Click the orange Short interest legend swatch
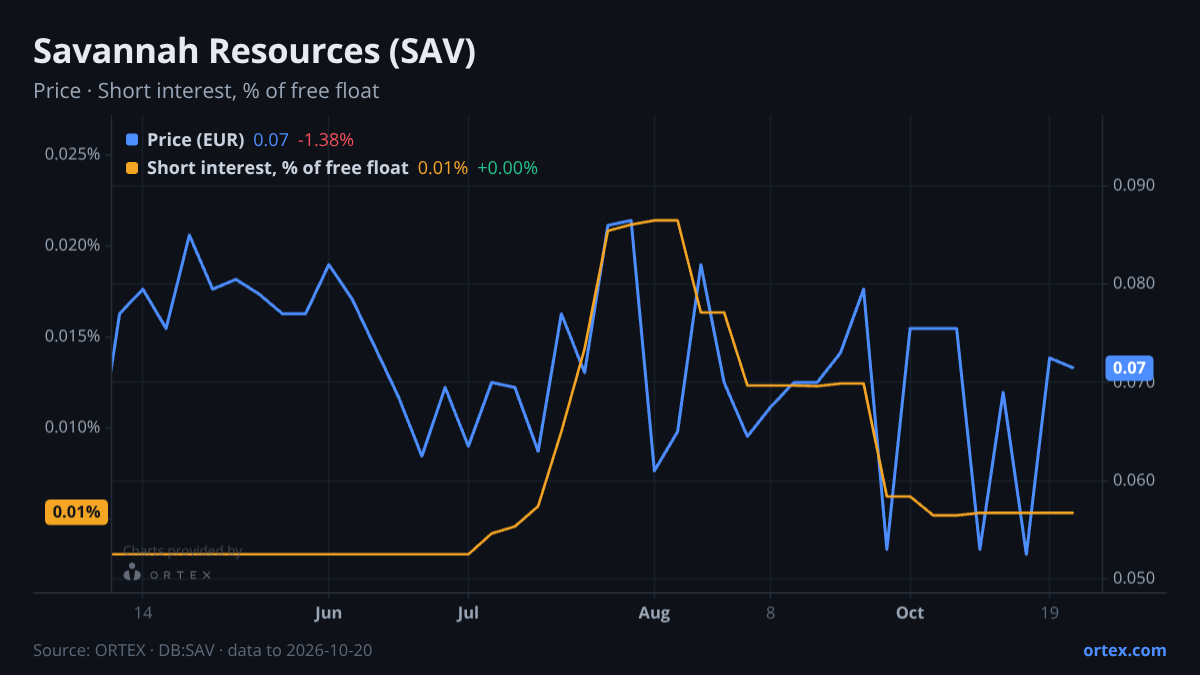1200x675 pixels. [x=133, y=168]
